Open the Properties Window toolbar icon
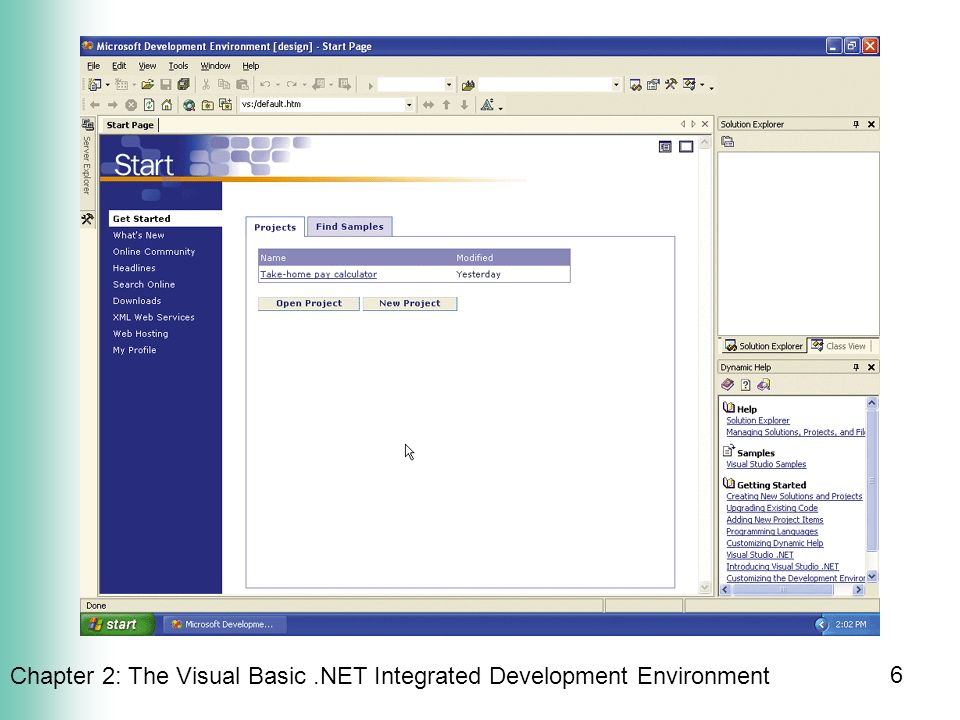 653,84
